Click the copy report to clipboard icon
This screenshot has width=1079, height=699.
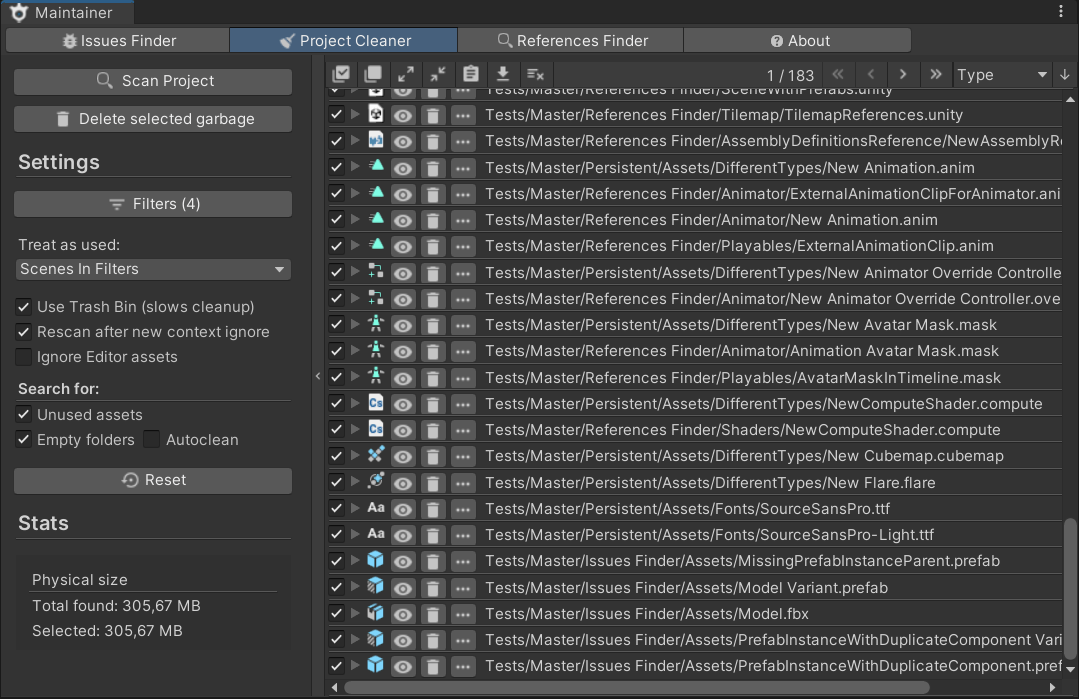pyautogui.click(x=471, y=74)
